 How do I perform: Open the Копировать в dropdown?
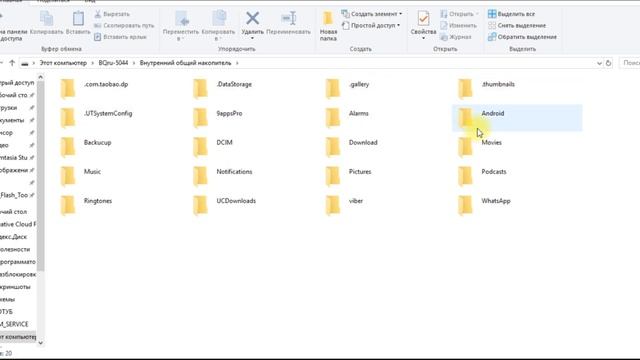(218, 26)
